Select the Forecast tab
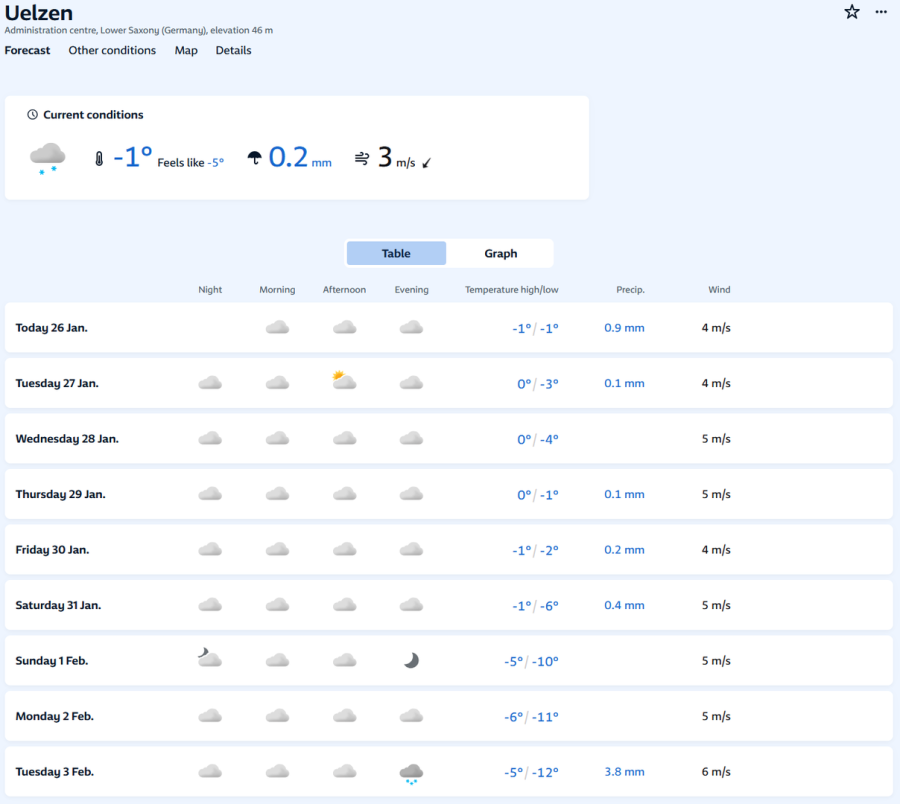This screenshot has height=804, width=900. [x=27, y=50]
